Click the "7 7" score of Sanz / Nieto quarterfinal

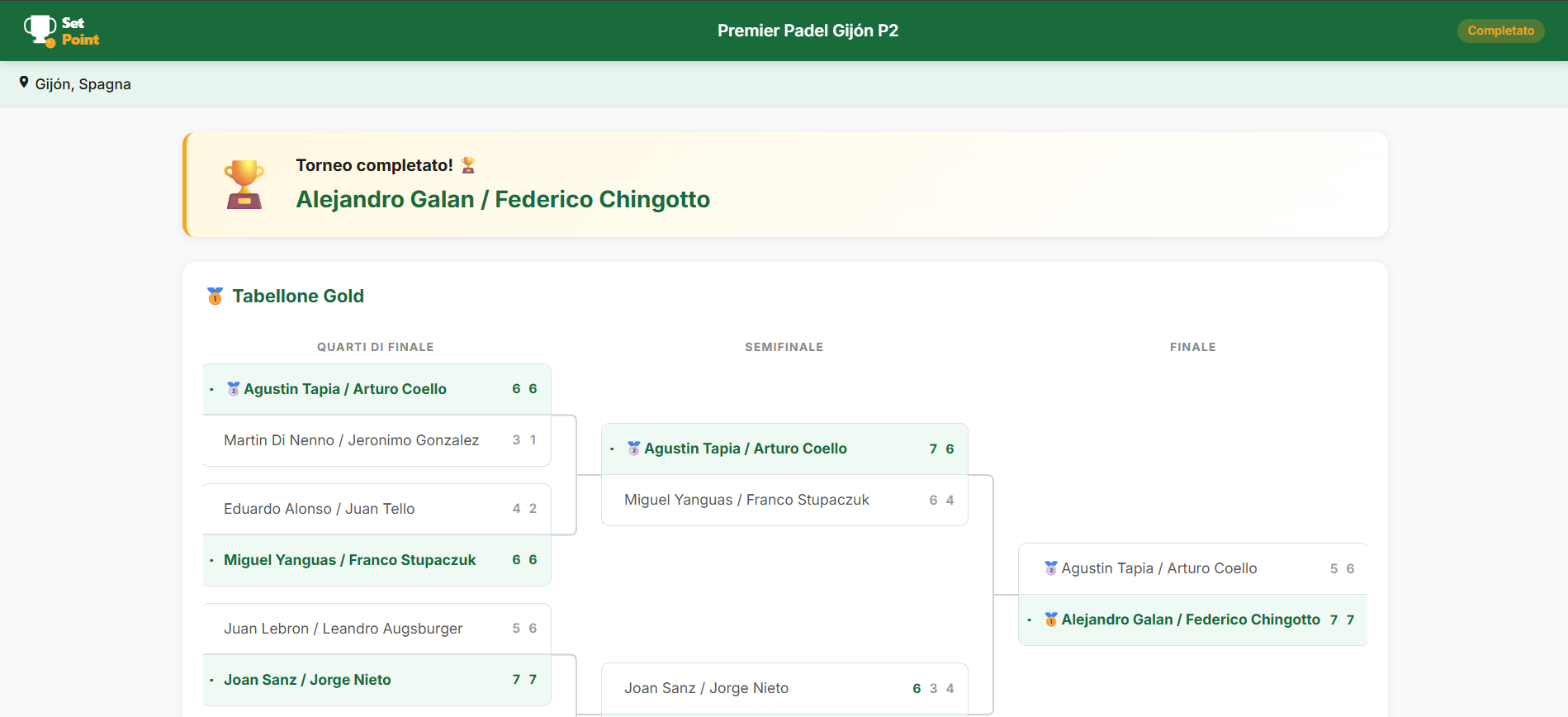(524, 680)
